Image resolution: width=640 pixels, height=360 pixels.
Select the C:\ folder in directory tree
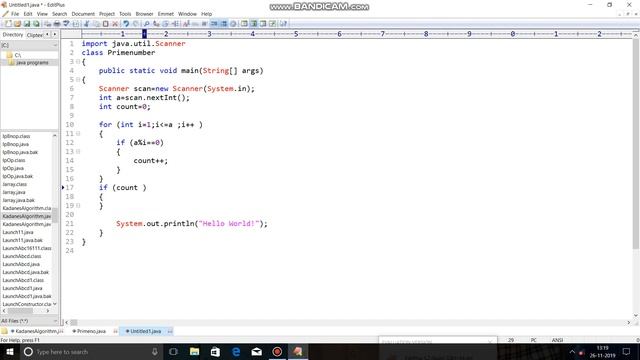14,55
